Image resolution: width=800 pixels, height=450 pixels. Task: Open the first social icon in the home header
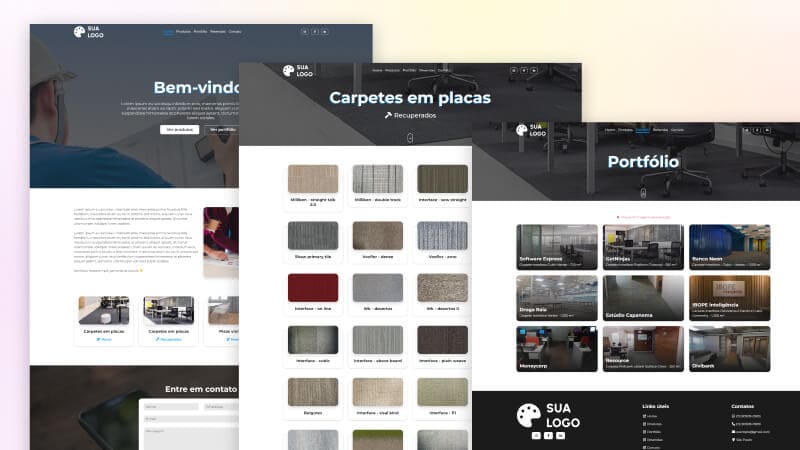(x=305, y=32)
